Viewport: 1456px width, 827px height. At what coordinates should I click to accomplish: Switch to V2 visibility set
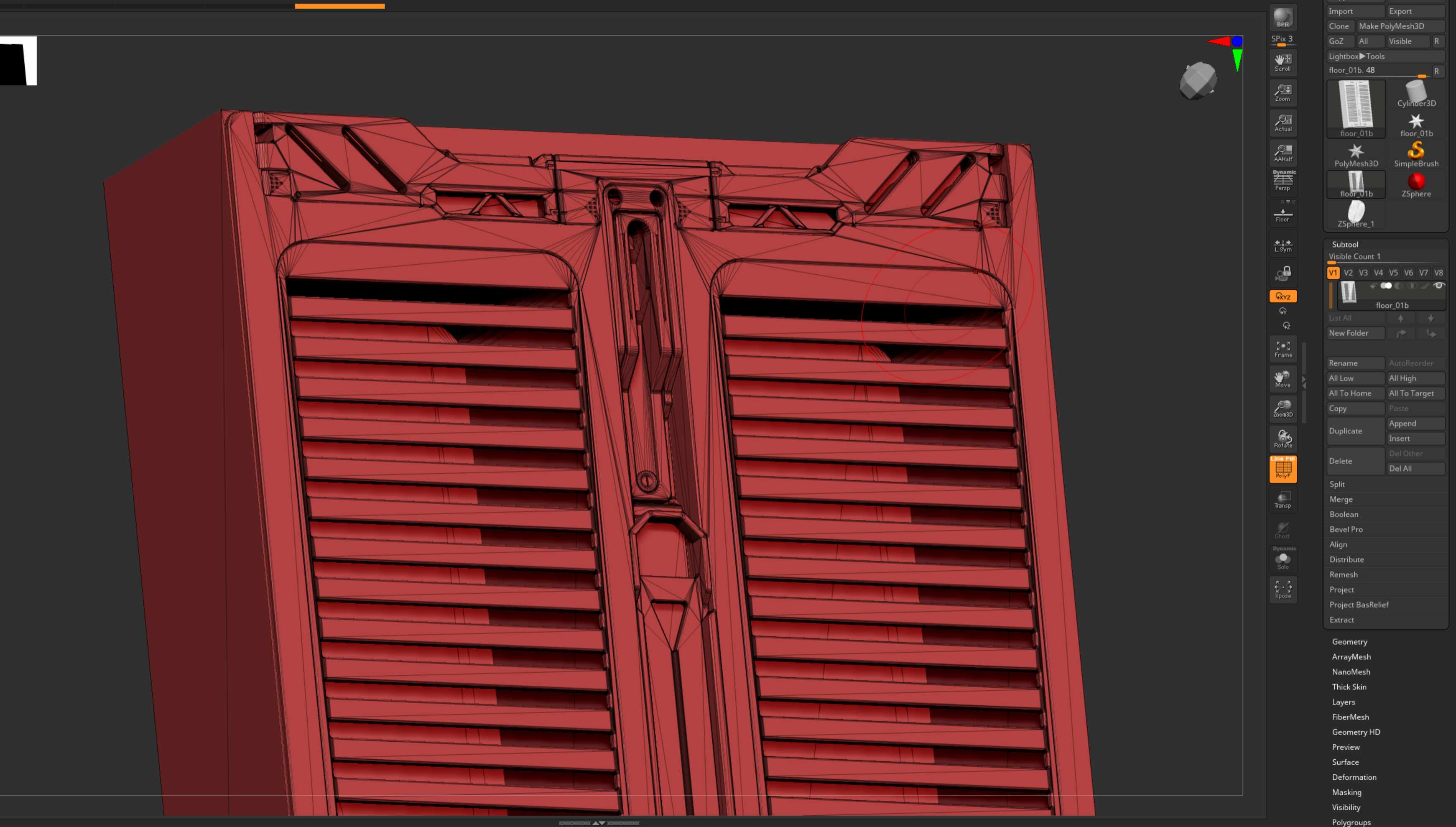pyautogui.click(x=1348, y=273)
